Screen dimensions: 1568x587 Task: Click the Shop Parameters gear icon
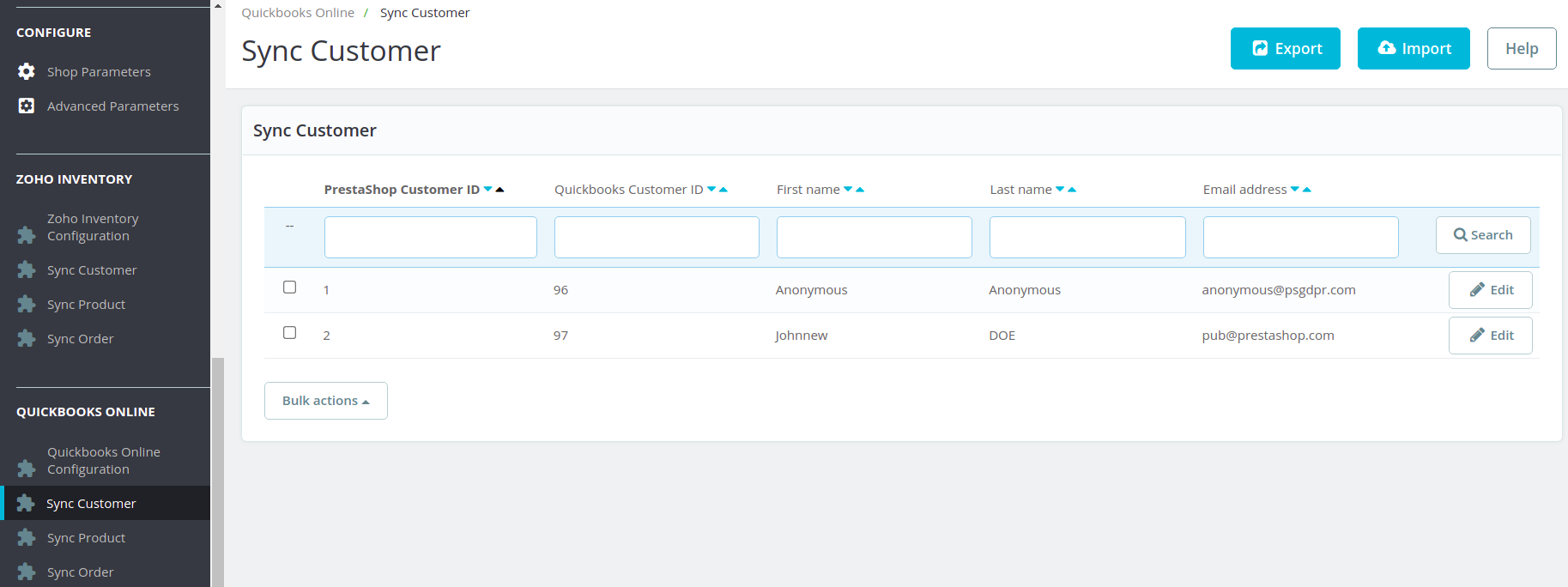27,71
